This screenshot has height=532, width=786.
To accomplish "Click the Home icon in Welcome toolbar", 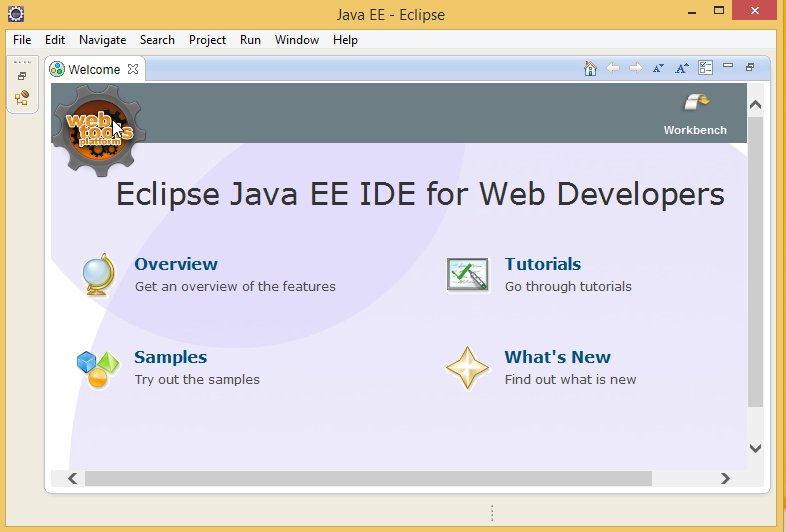I will pyautogui.click(x=590, y=68).
